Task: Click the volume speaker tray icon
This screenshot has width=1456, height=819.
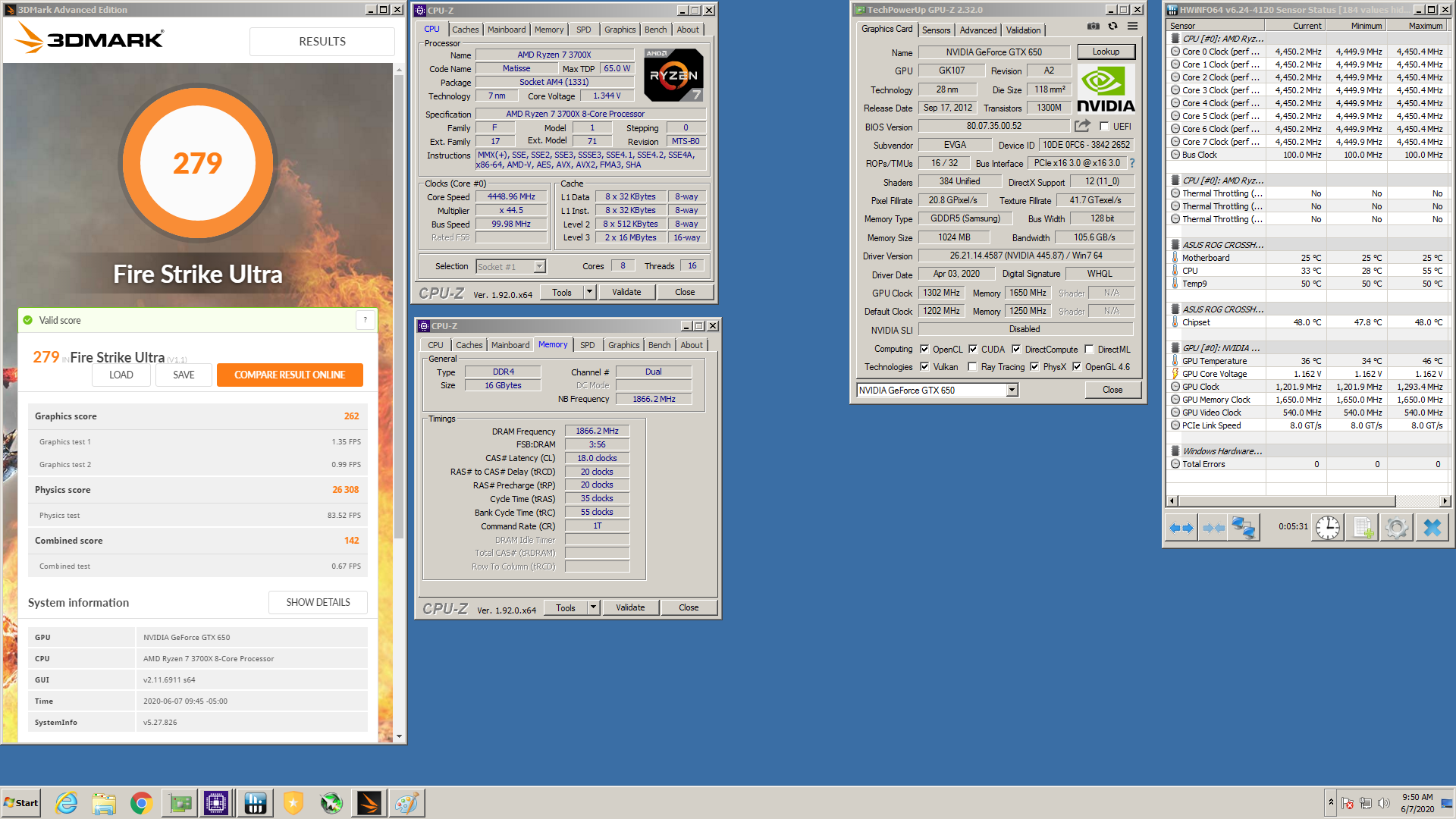Action: point(1383,803)
